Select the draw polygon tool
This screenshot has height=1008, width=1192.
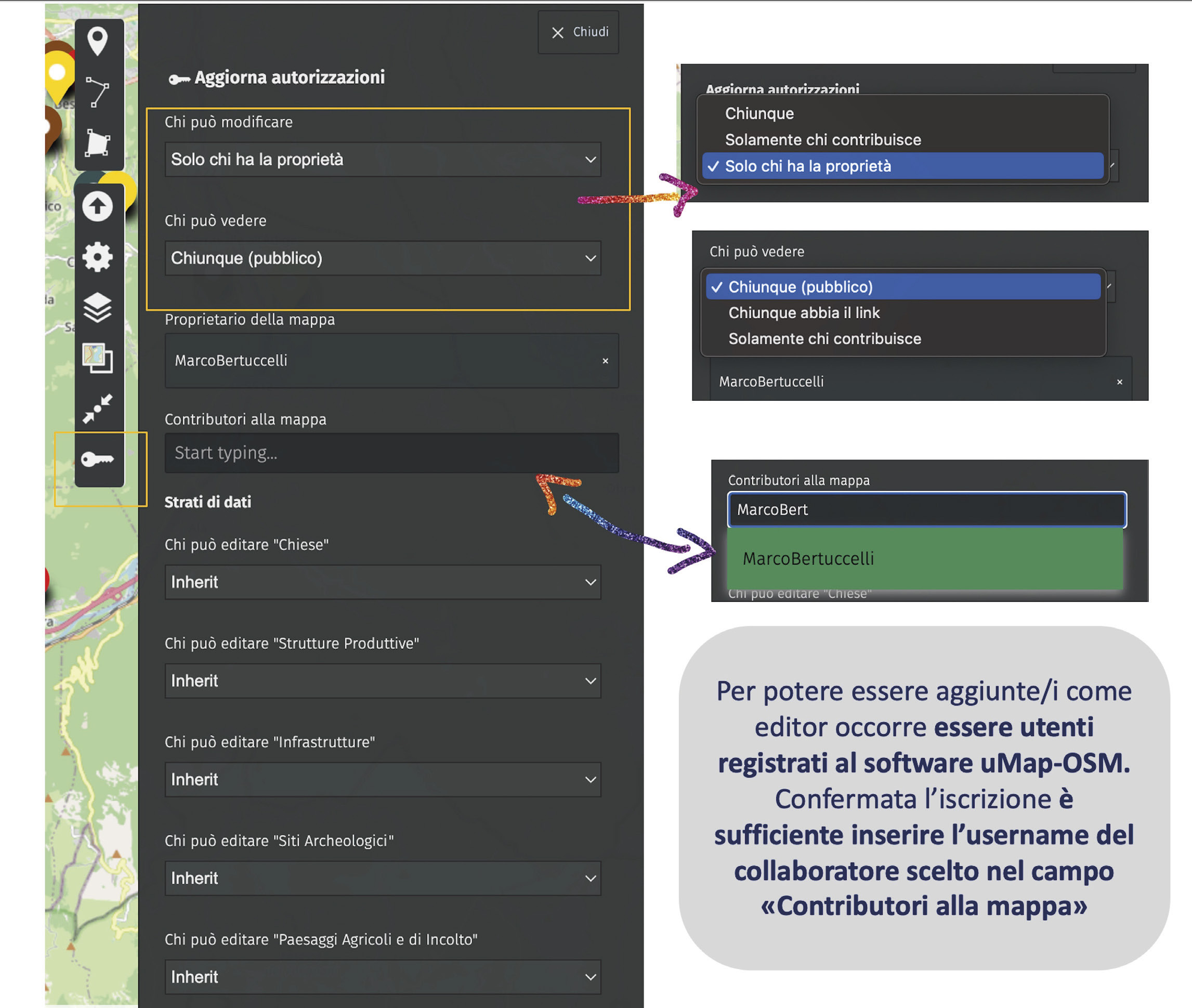tap(98, 143)
